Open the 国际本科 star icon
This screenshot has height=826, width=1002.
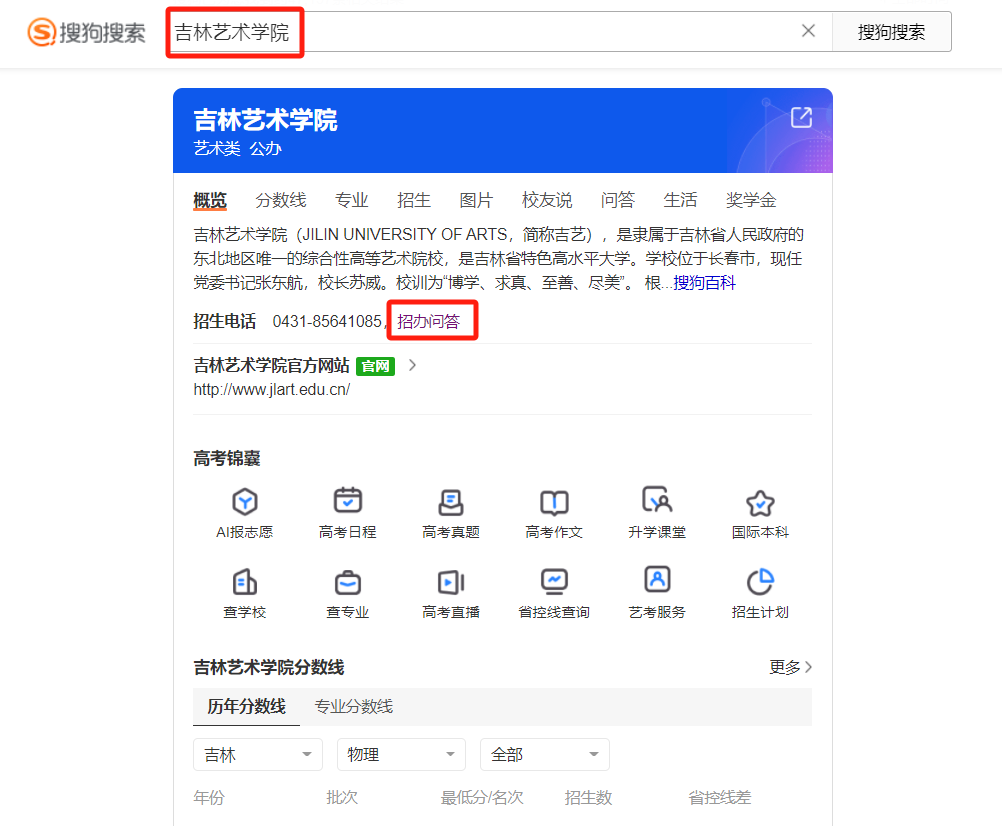(760, 503)
